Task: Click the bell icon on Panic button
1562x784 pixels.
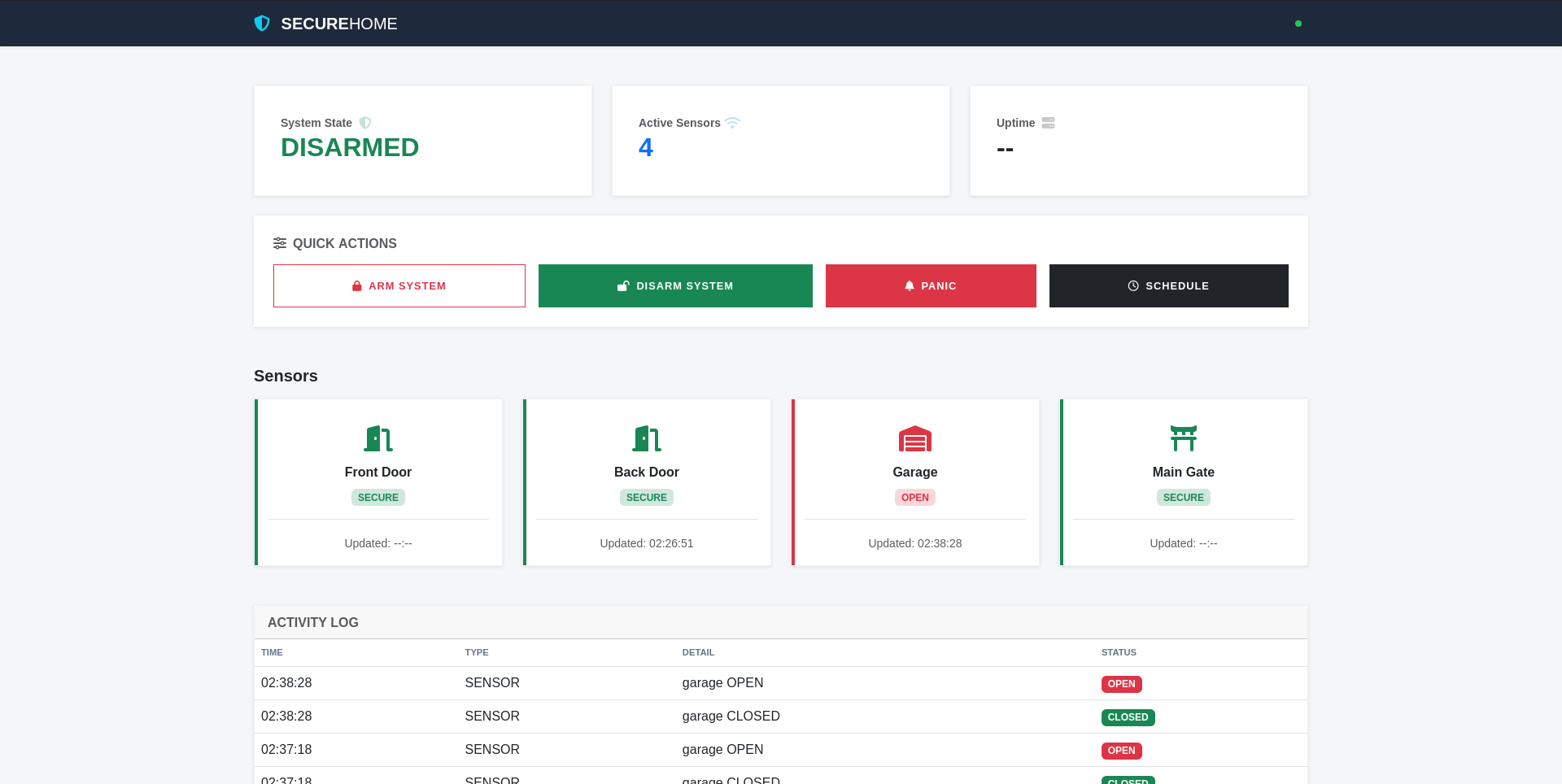Action: (x=909, y=285)
